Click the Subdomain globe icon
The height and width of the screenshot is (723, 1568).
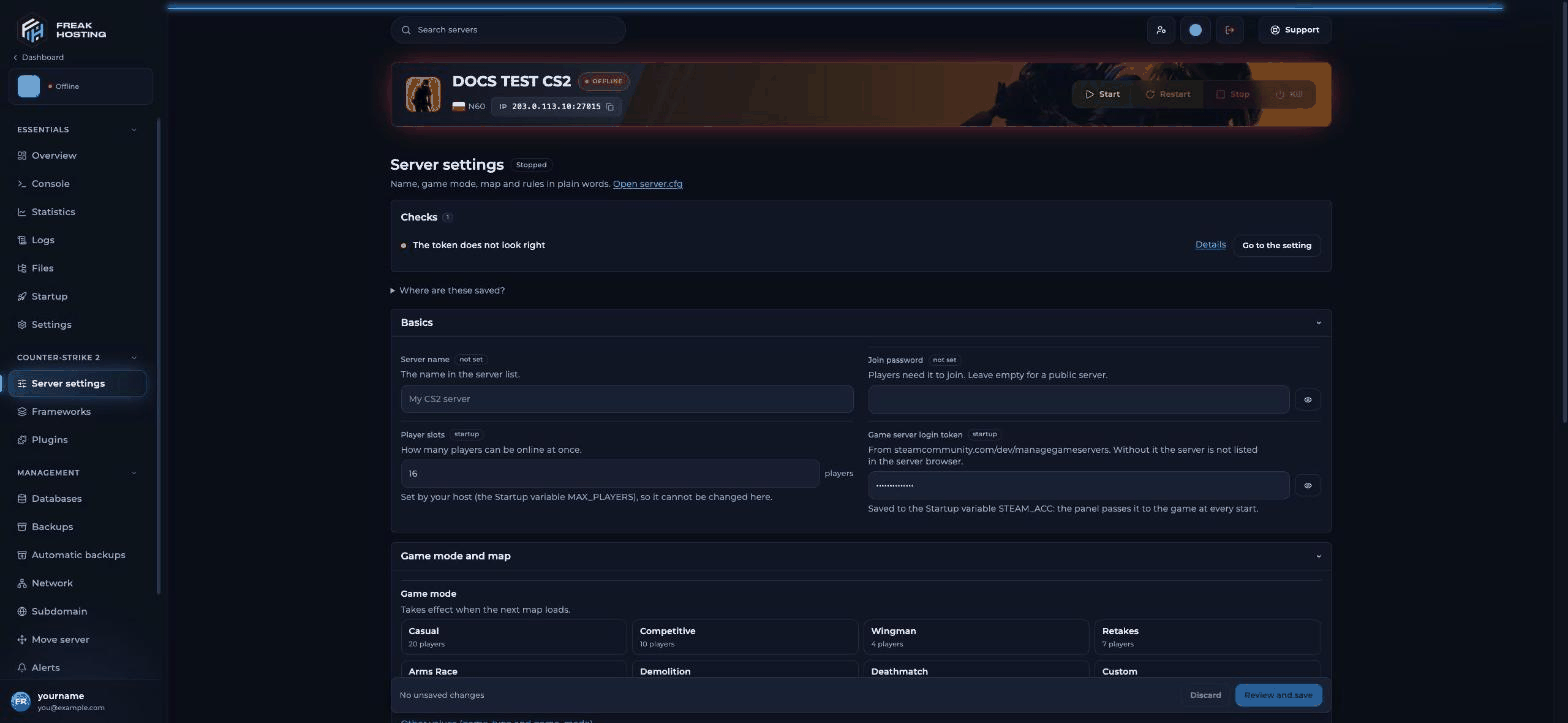tap(22, 611)
